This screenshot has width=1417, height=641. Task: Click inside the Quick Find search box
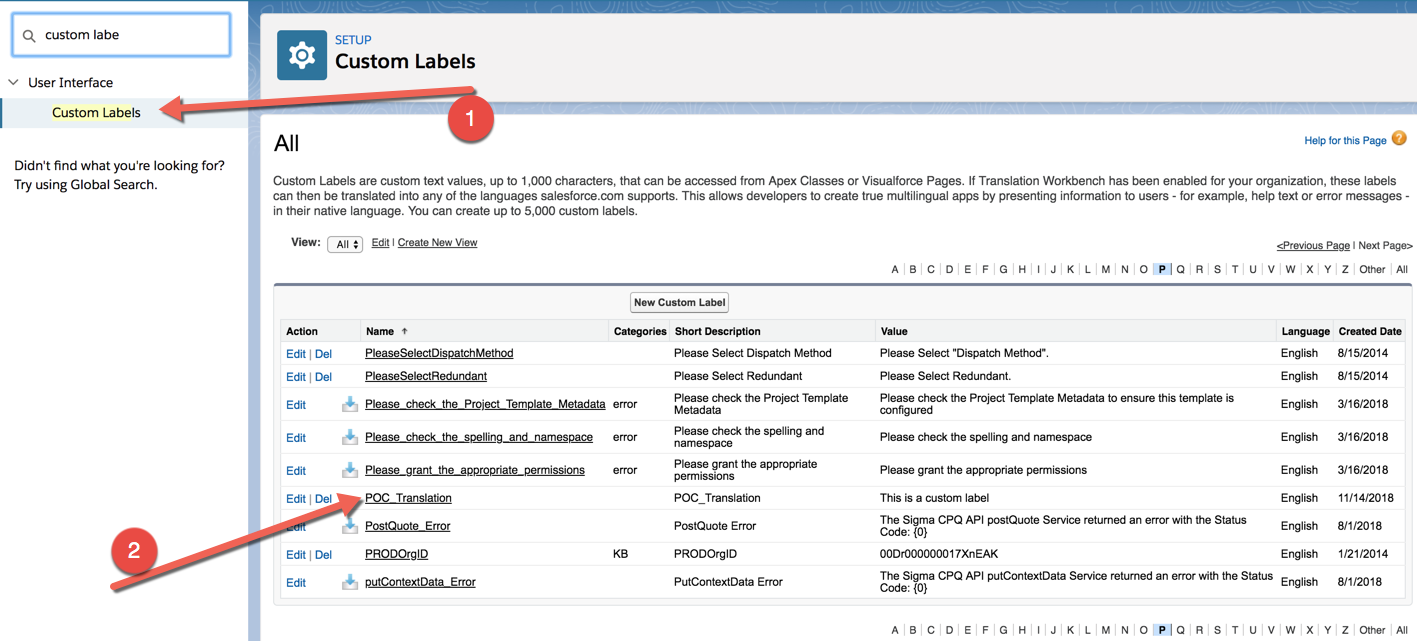(x=120, y=33)
